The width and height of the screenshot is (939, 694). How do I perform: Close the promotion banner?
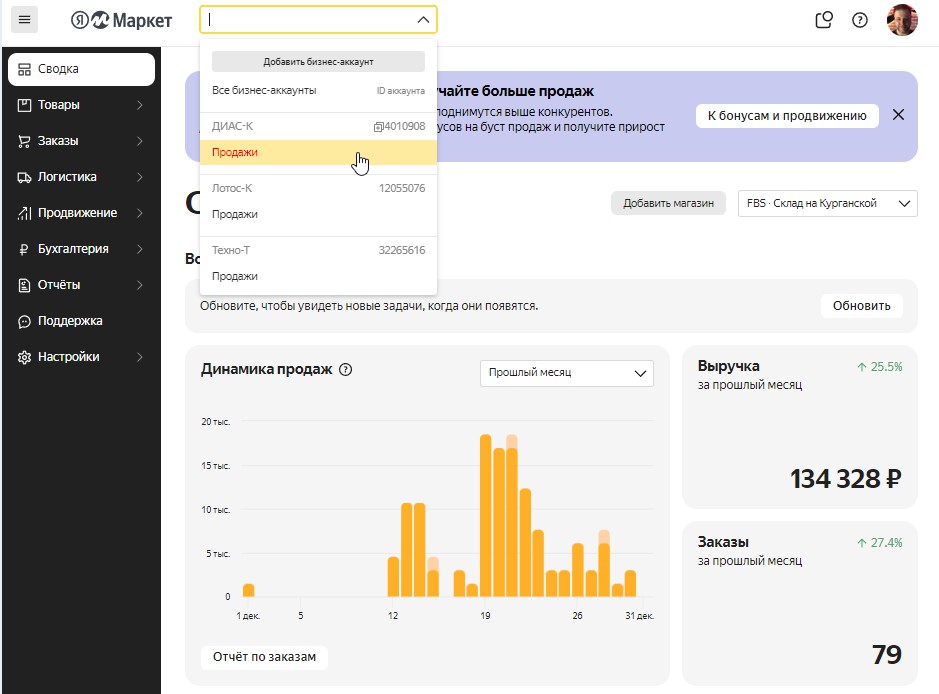coord(898,115)
